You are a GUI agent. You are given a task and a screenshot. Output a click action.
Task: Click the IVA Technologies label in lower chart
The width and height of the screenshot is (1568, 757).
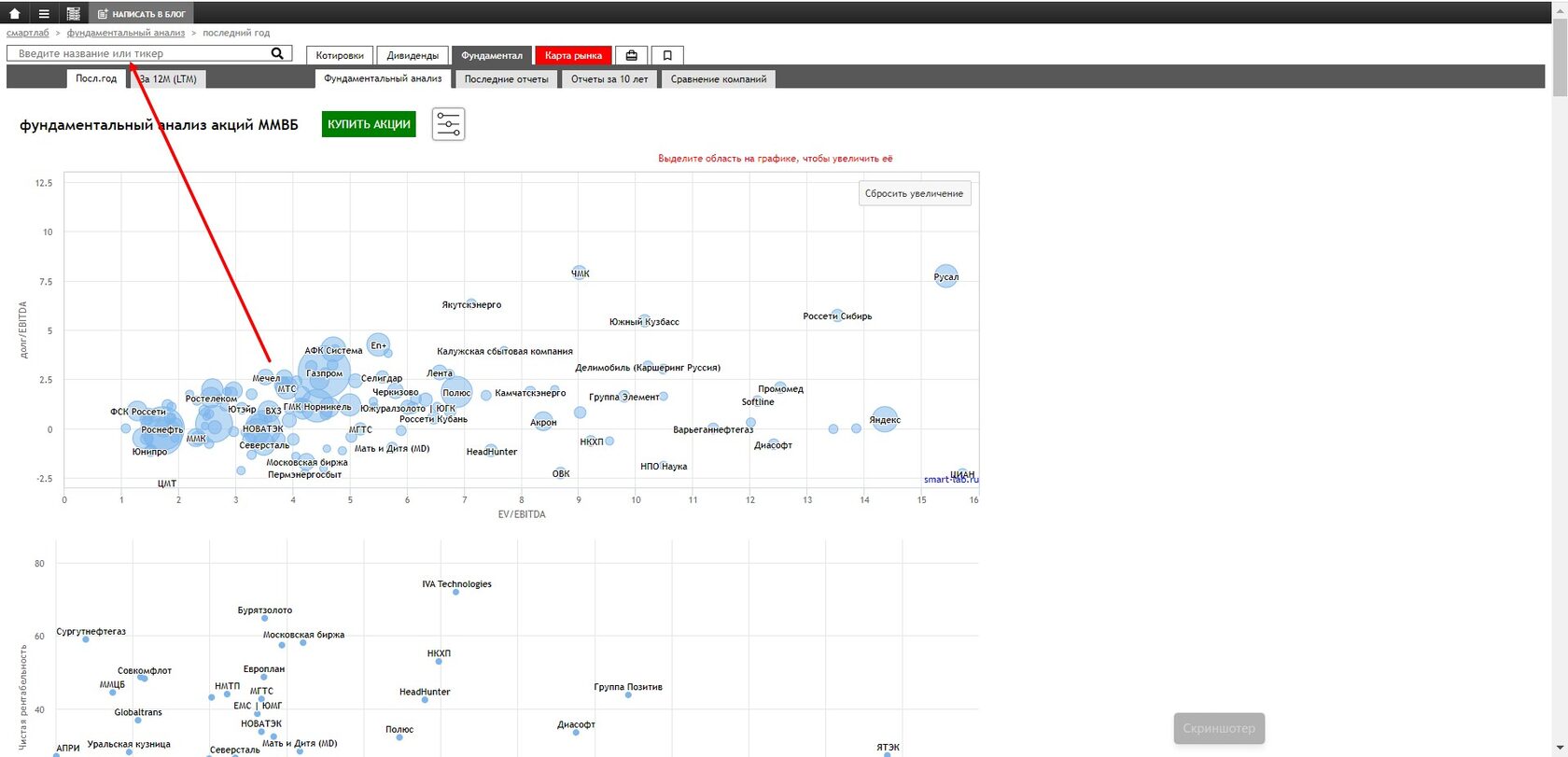(456, 584)
